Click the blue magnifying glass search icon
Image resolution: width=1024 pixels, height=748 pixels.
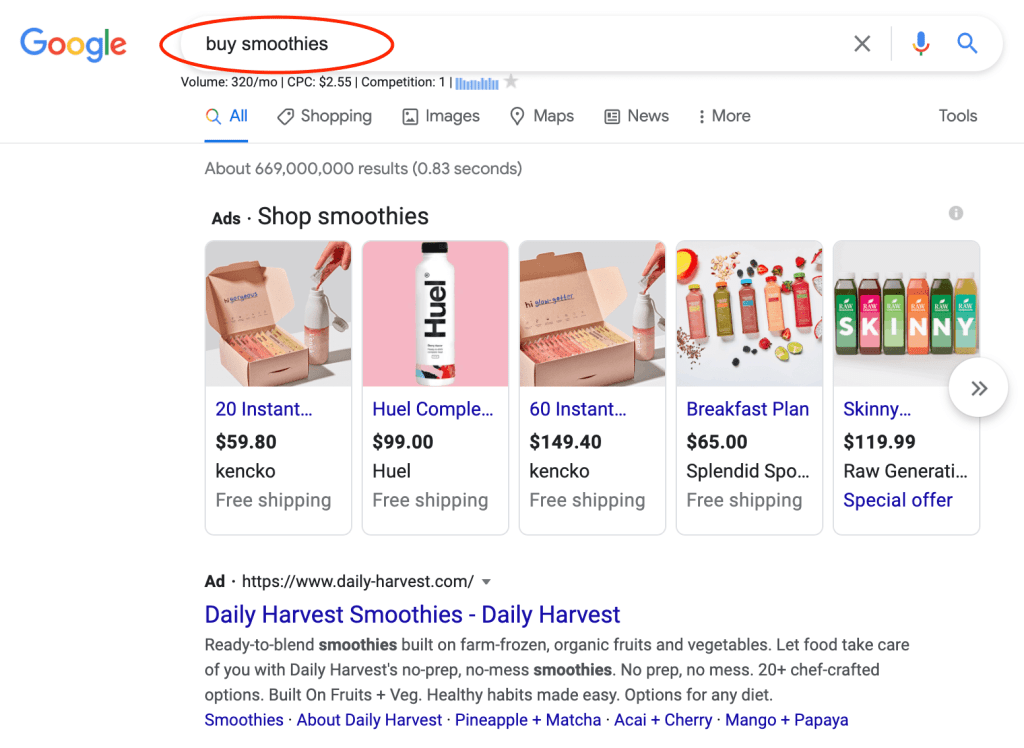[967, 43]
